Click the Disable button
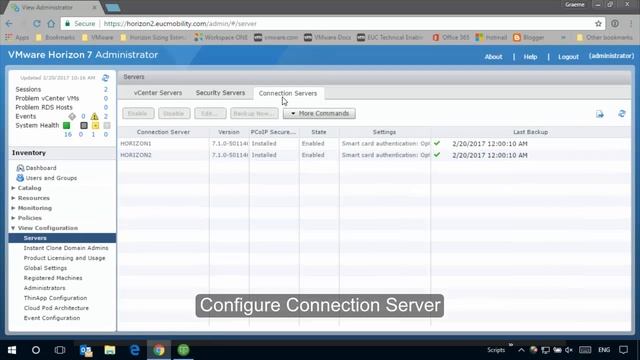Image resolution: width=640 pixels, height=360 pixels. pyautogui.click(x=174, y=113)
